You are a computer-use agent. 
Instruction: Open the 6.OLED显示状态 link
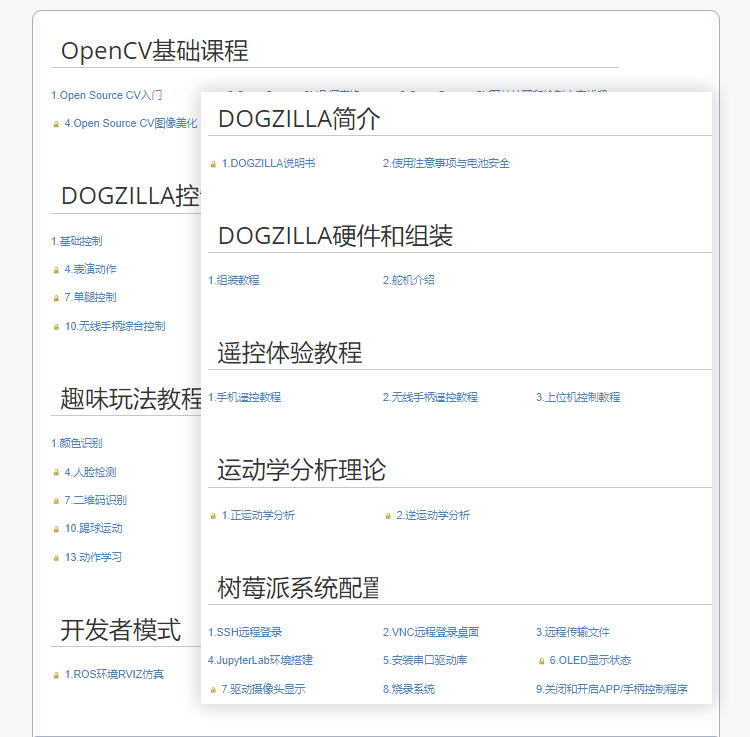[x=590, y=660]
